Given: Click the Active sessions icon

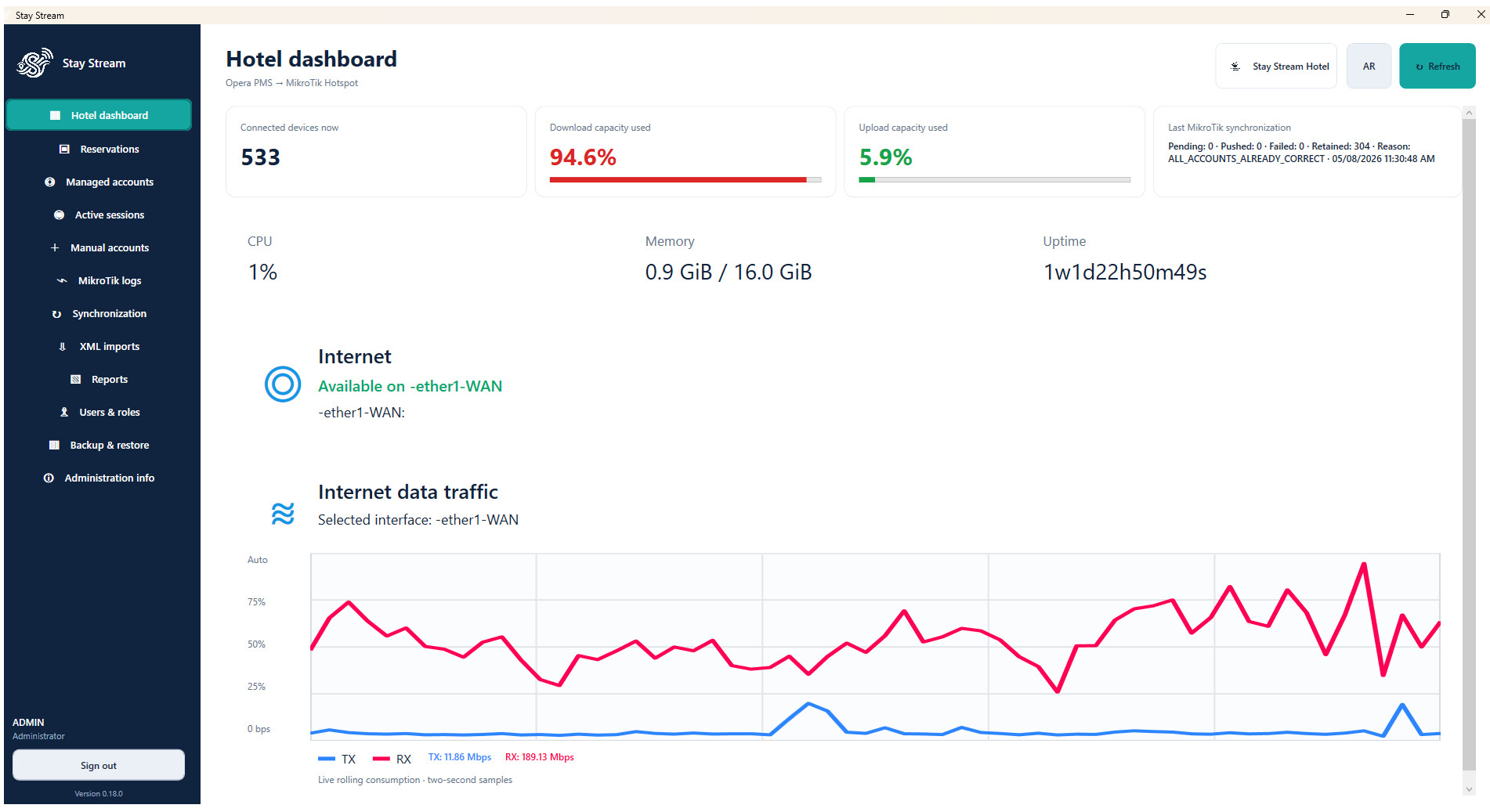Looking at the screenshot, I should coord(59,215).
